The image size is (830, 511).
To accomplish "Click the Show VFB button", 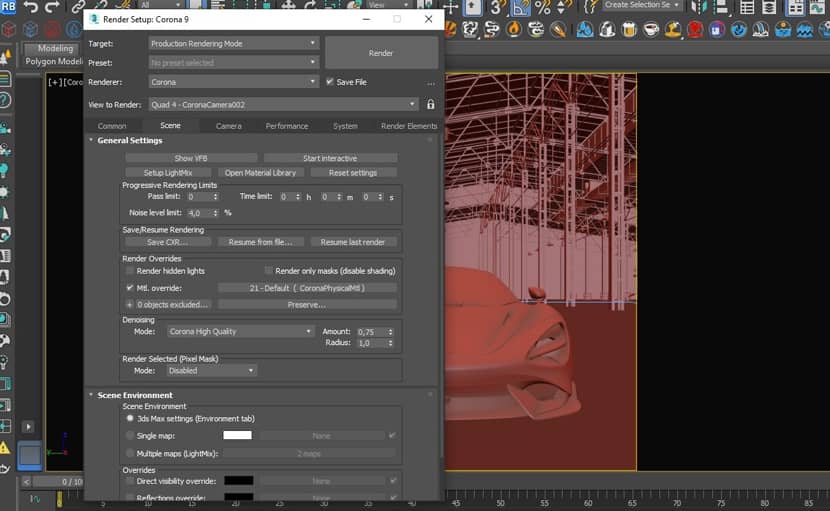I will point(191,158).
